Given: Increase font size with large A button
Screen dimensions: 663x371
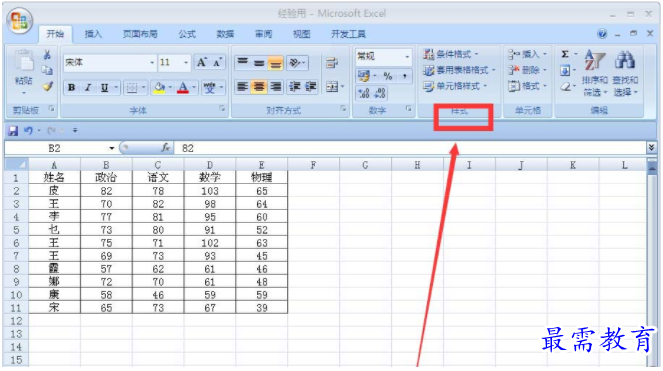Looking at the screenshot, I should coord(202,63).
